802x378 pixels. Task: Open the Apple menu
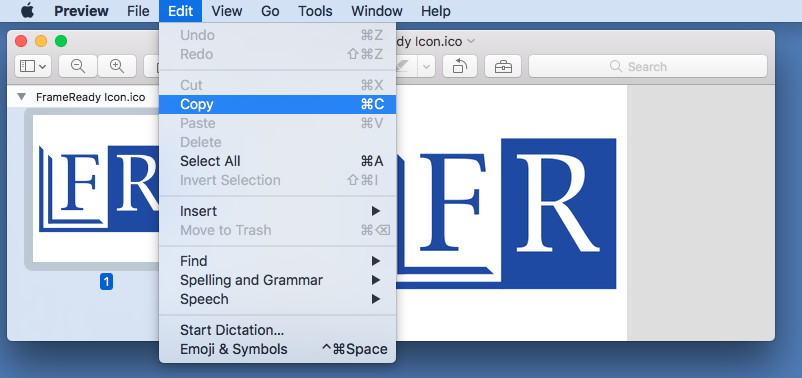point(28,11)
